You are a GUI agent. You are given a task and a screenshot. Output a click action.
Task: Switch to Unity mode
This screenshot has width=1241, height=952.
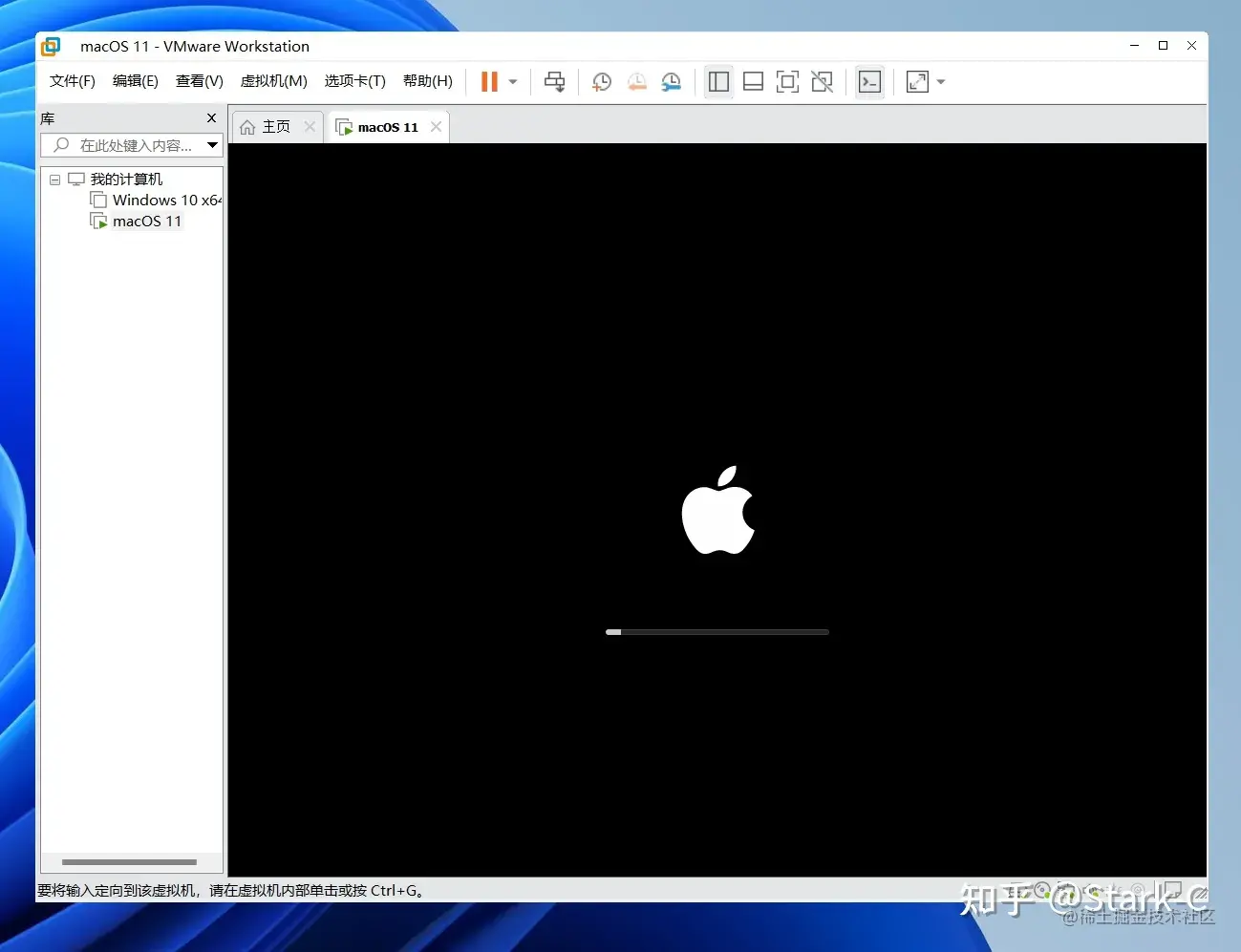tap(822, 82)
